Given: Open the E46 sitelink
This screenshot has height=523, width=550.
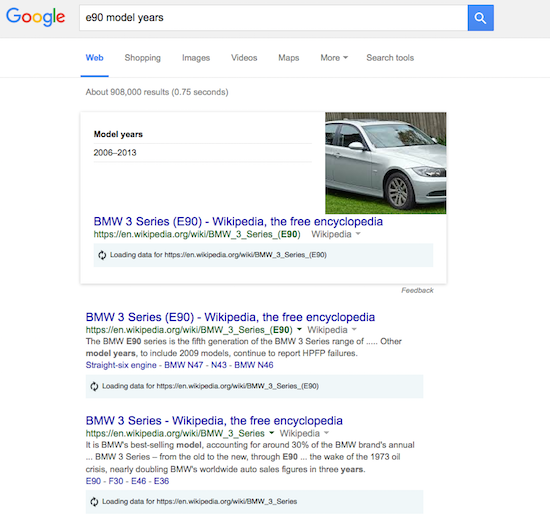Looking at the screenshot, I should point(139,481).
